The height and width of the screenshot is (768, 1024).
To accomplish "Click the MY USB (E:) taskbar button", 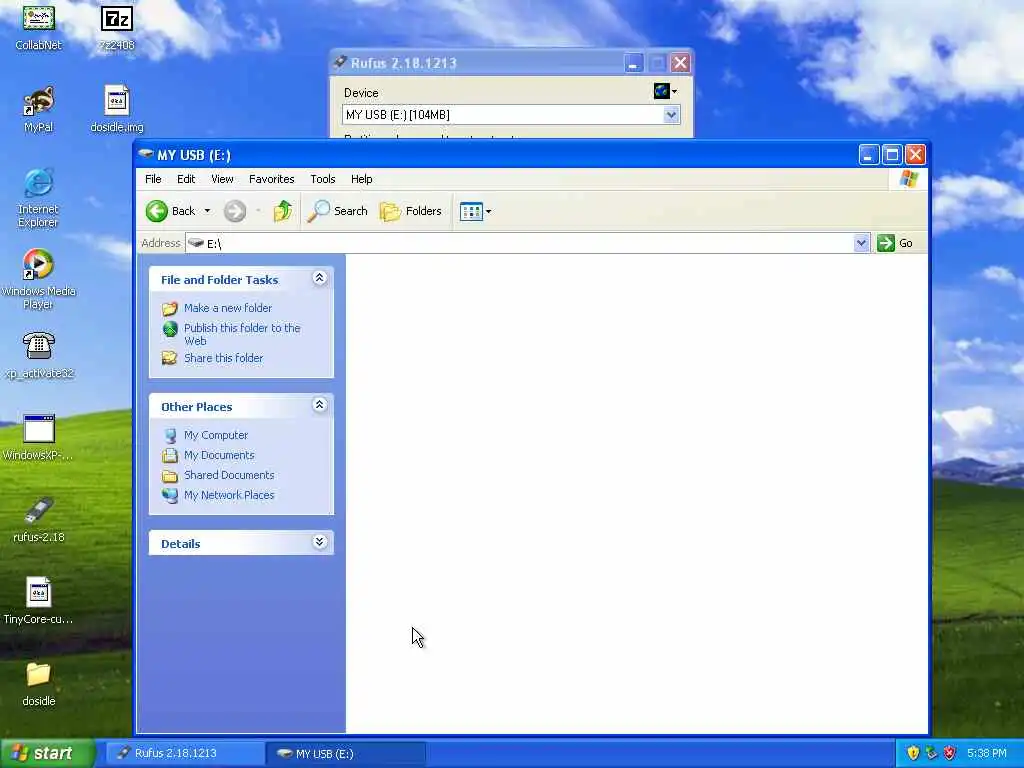I will coord(346,753).
